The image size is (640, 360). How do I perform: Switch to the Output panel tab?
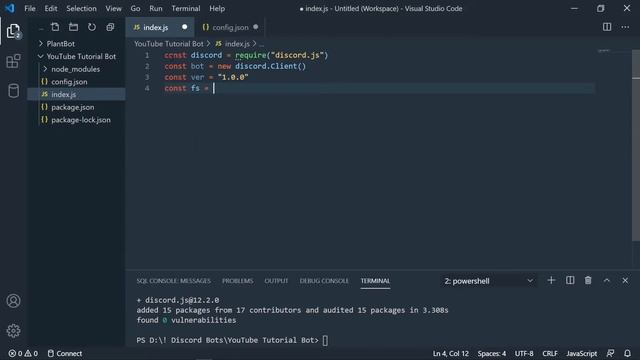click(x=276, y=281)
